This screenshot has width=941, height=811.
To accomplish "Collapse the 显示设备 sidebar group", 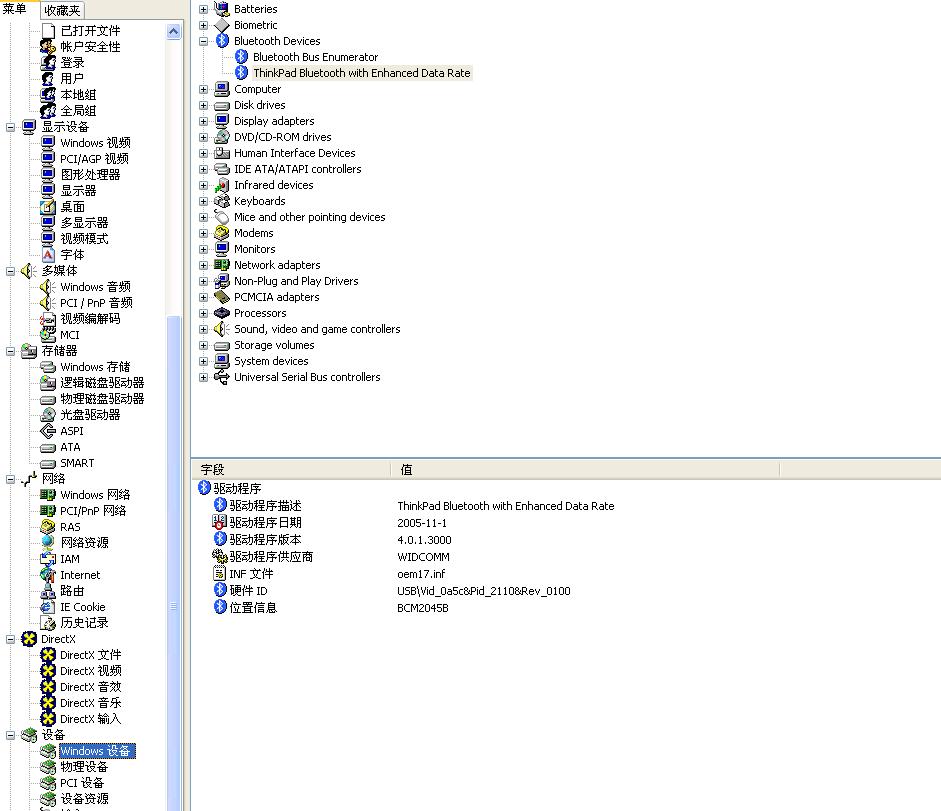I will tap(12, 127).
